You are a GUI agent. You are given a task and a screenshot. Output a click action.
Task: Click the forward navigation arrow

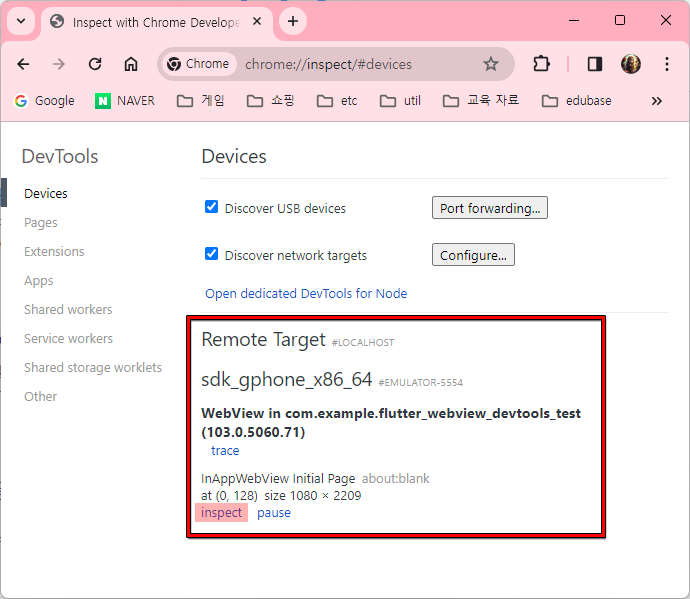(59, 64)
